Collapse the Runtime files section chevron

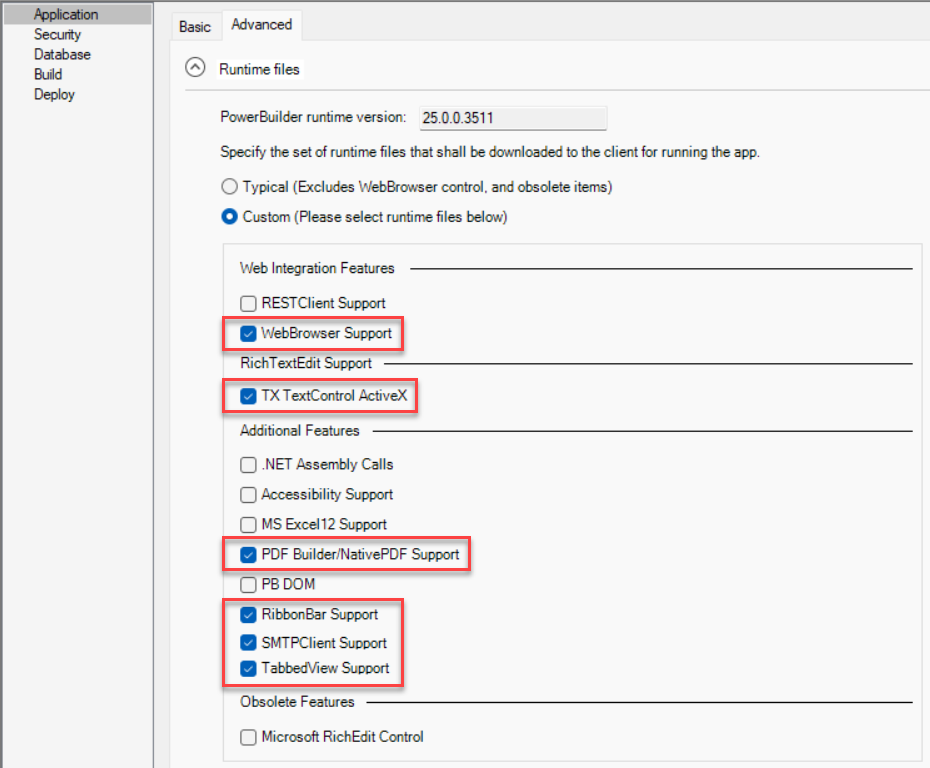196,69
